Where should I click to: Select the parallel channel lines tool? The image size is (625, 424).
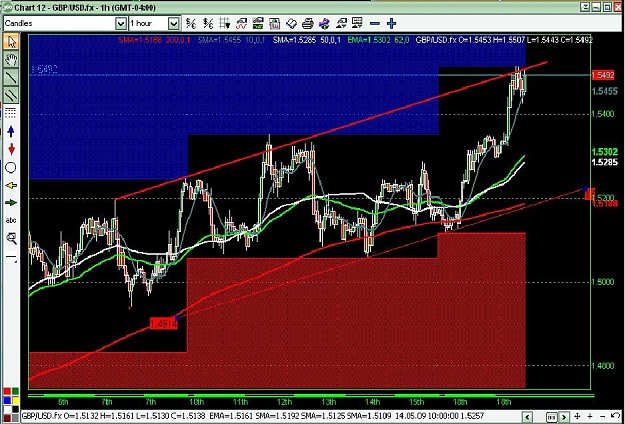click(x=12, y=95)
